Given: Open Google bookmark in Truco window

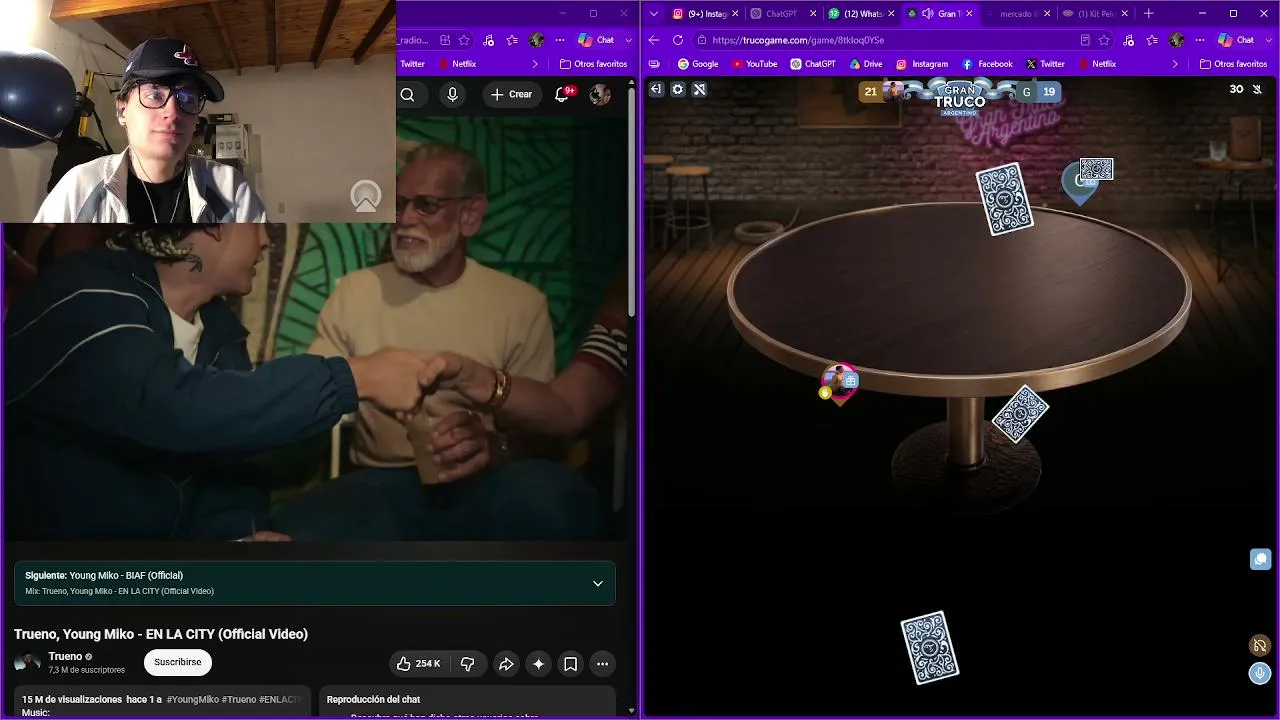Looking at the screenshot, I should (x=698, y=64).
